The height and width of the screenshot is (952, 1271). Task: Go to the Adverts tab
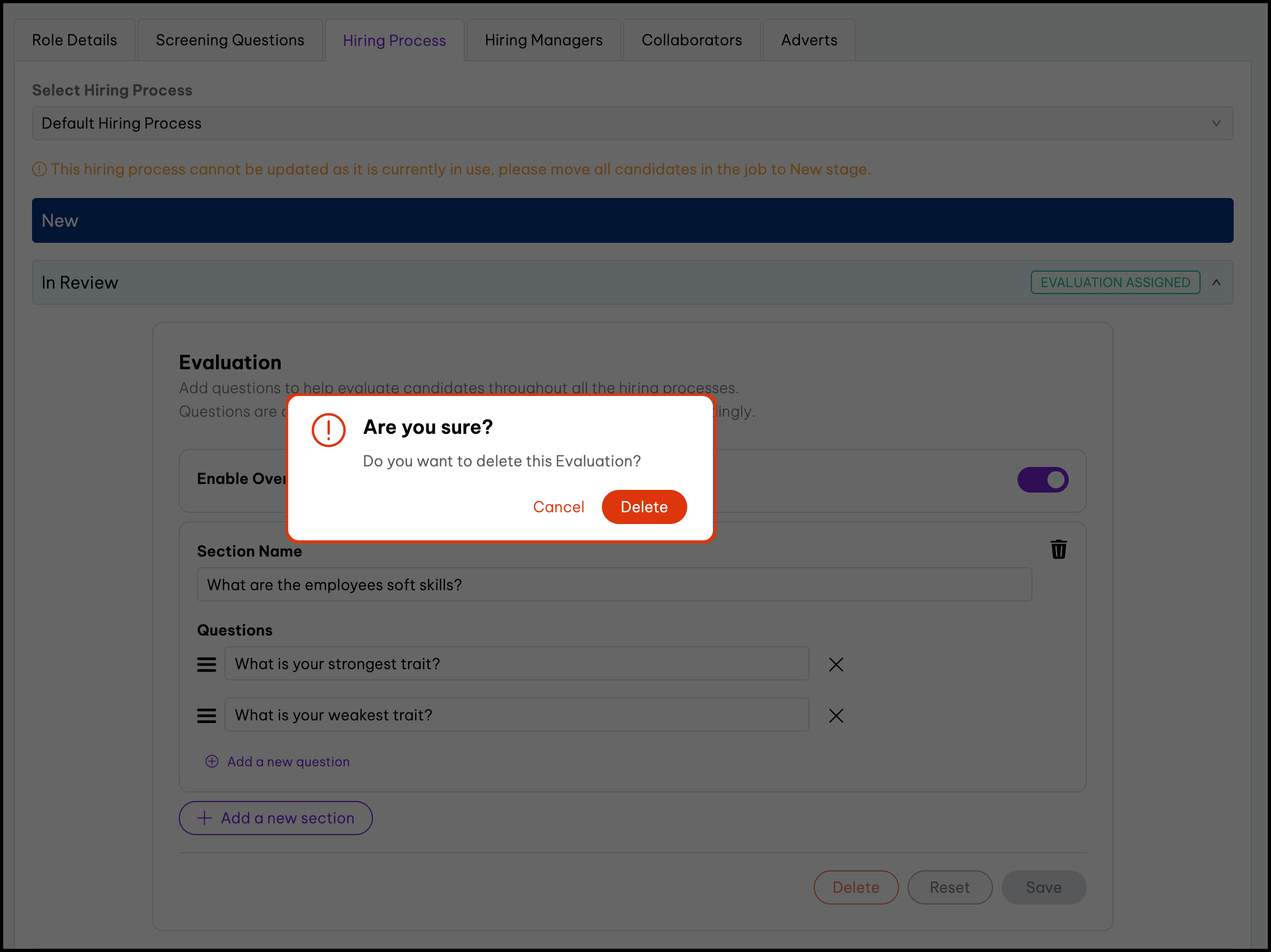coord(808,40)
